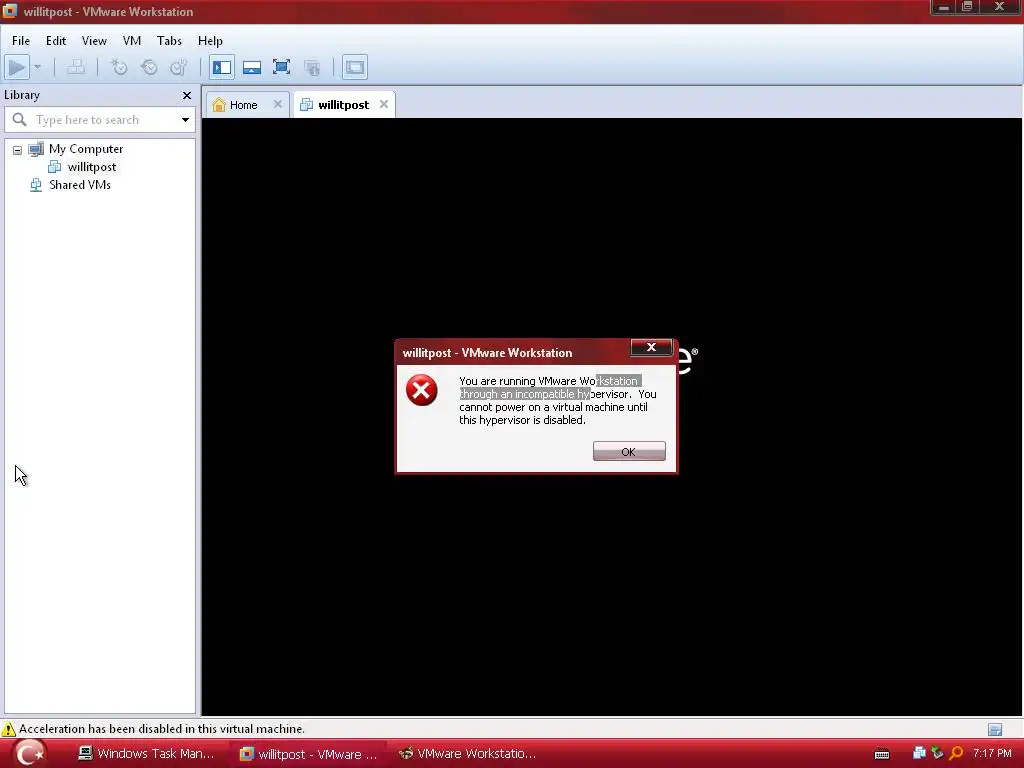This screenshot has height=768, width=1024.
Task: Switch to the Home tab
Action: (x=243, y=104)
